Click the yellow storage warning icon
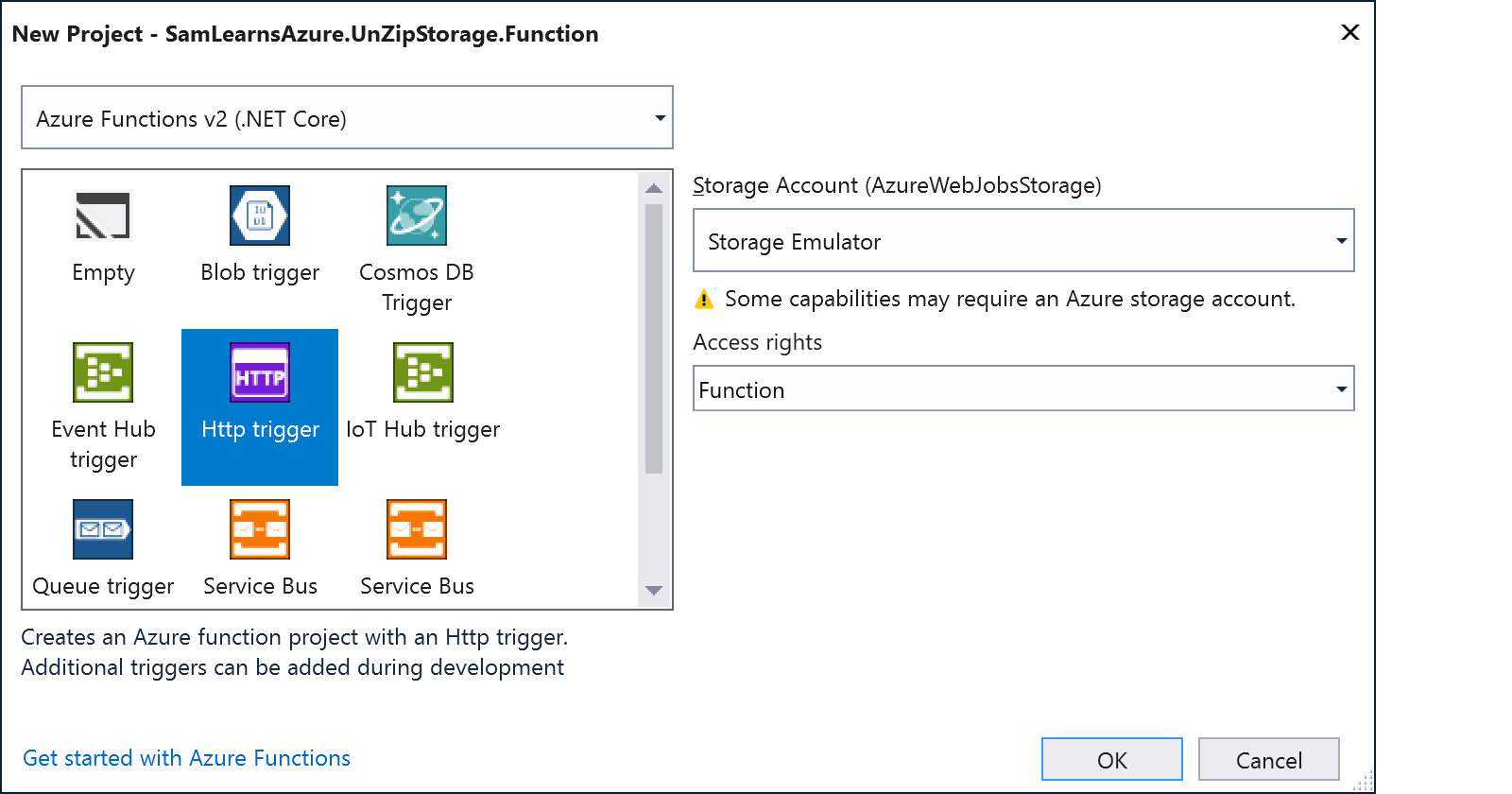 point(704,300)
